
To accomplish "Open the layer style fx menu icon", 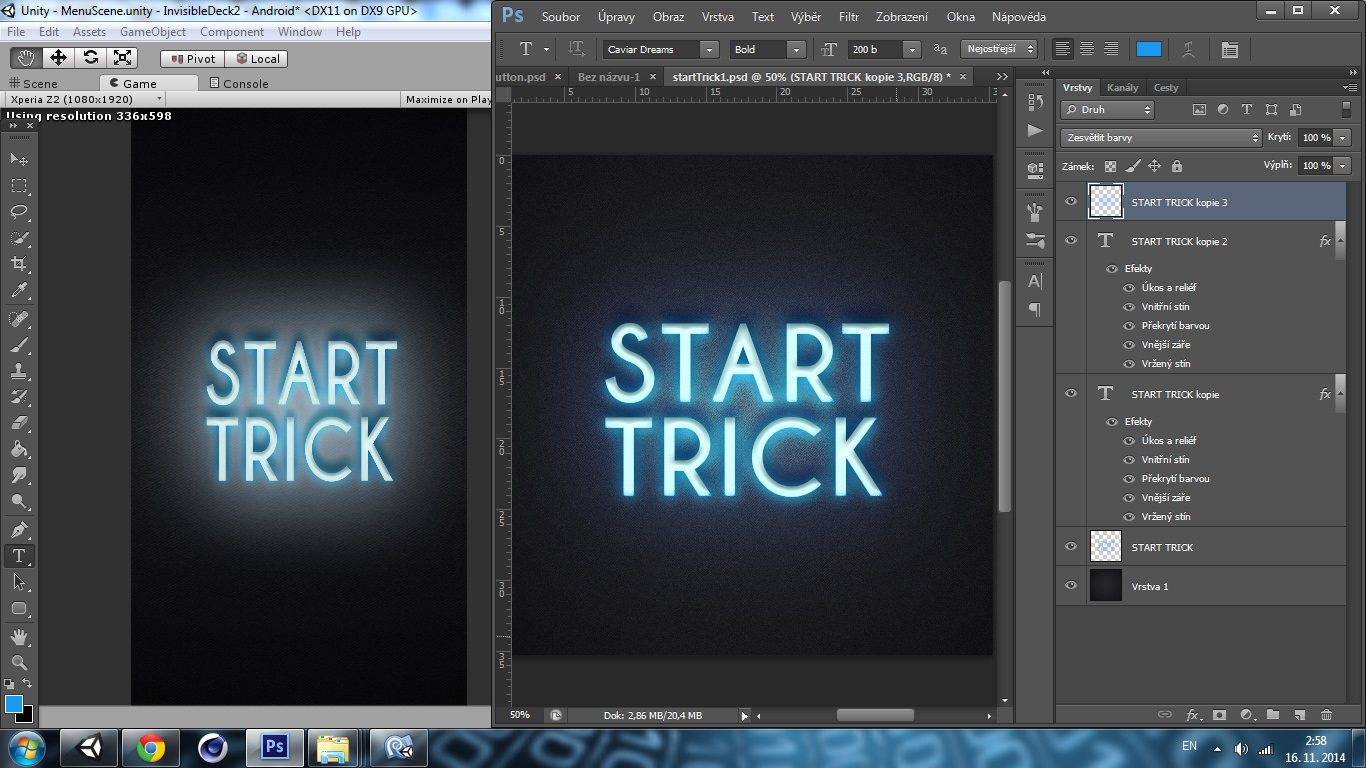I will tap(1193, 715).
